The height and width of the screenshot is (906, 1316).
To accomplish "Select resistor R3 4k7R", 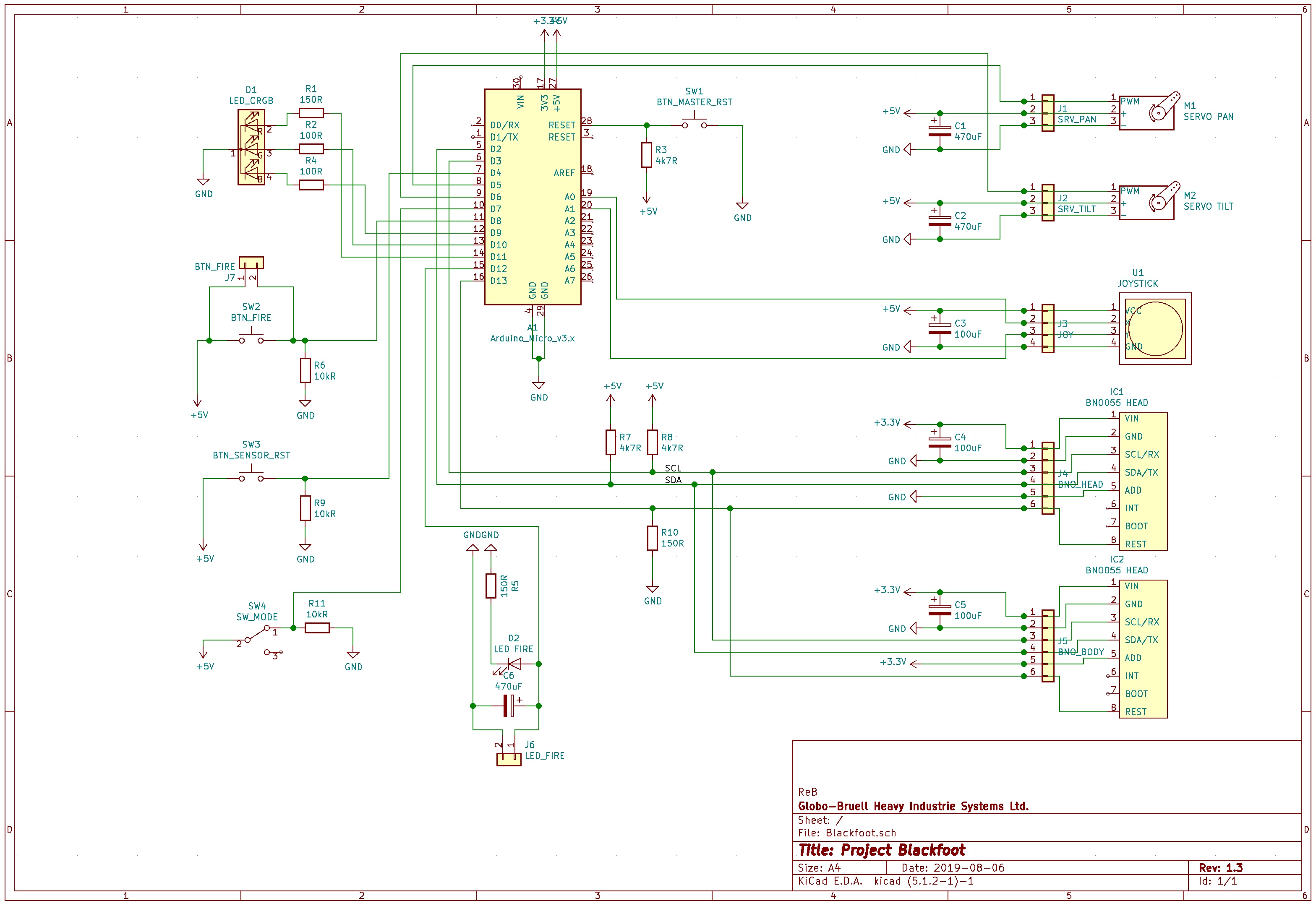I will (646, 155).
